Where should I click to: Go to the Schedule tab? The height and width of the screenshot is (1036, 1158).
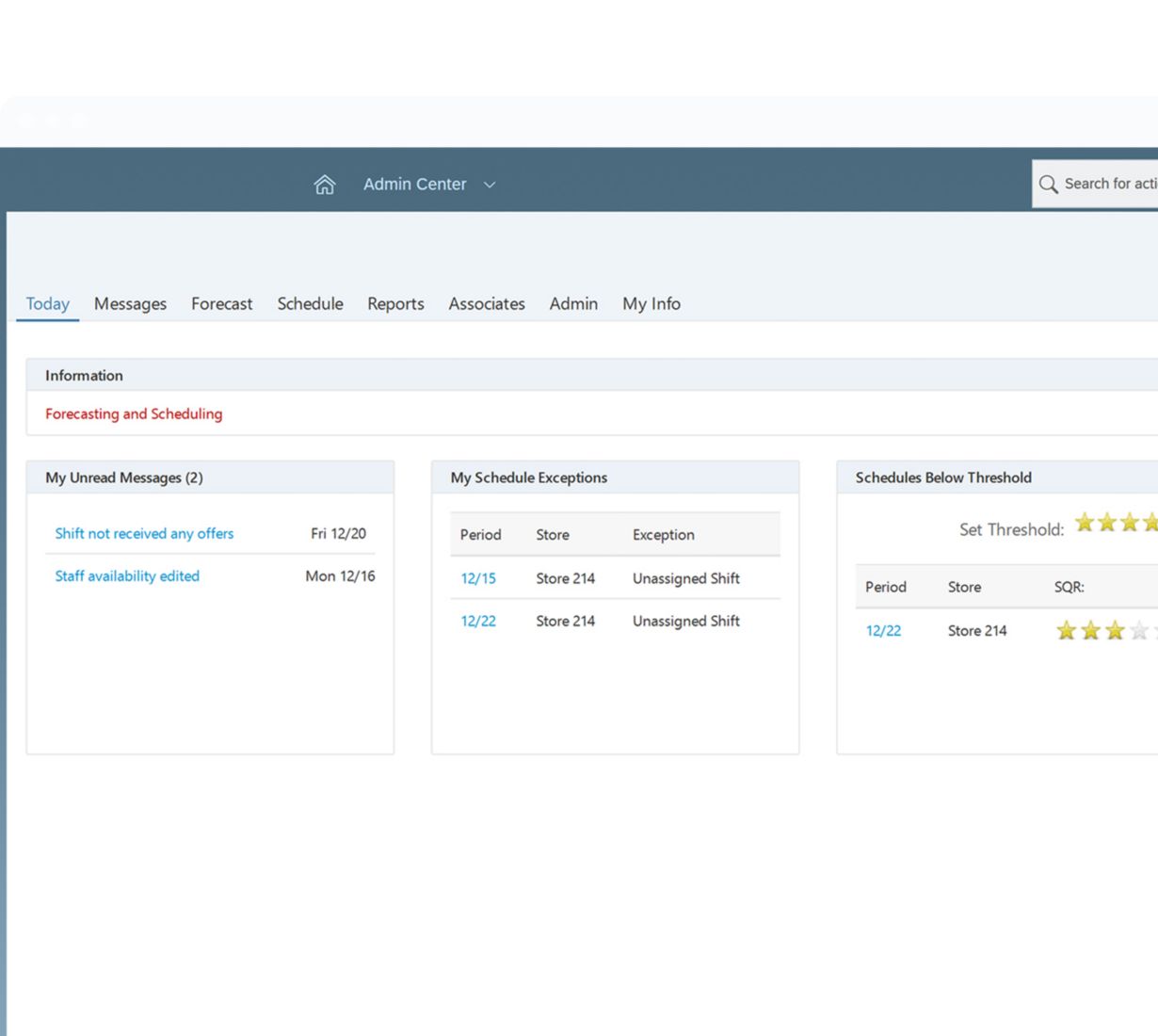coord(310,304)
